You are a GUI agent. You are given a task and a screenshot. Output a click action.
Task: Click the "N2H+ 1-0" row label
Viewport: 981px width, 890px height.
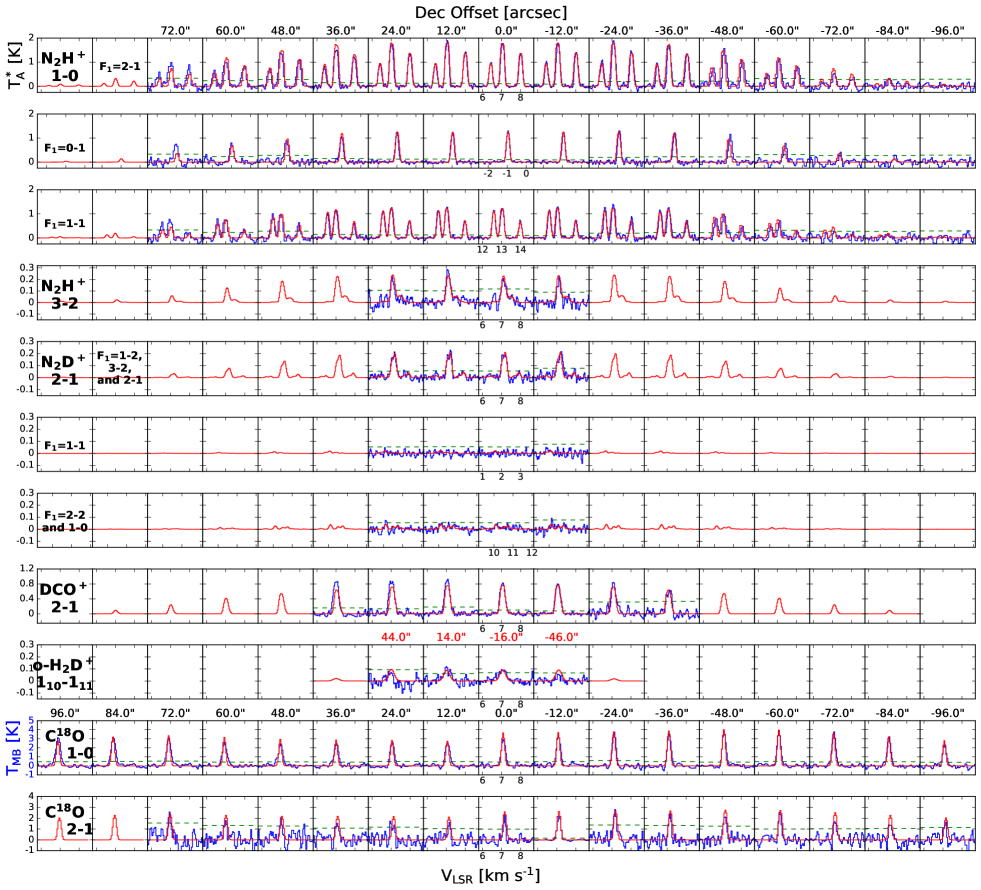pyautogui.click(x=63, y=66)
